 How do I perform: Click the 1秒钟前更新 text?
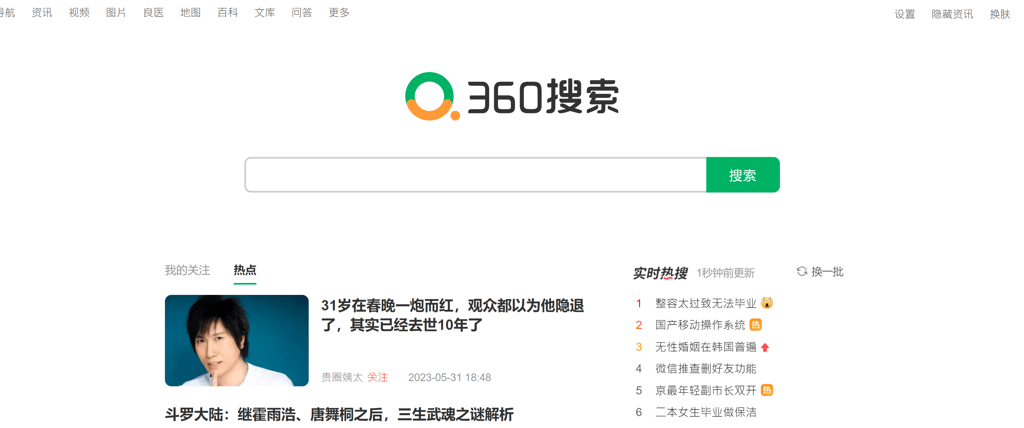tap(725, 272)
